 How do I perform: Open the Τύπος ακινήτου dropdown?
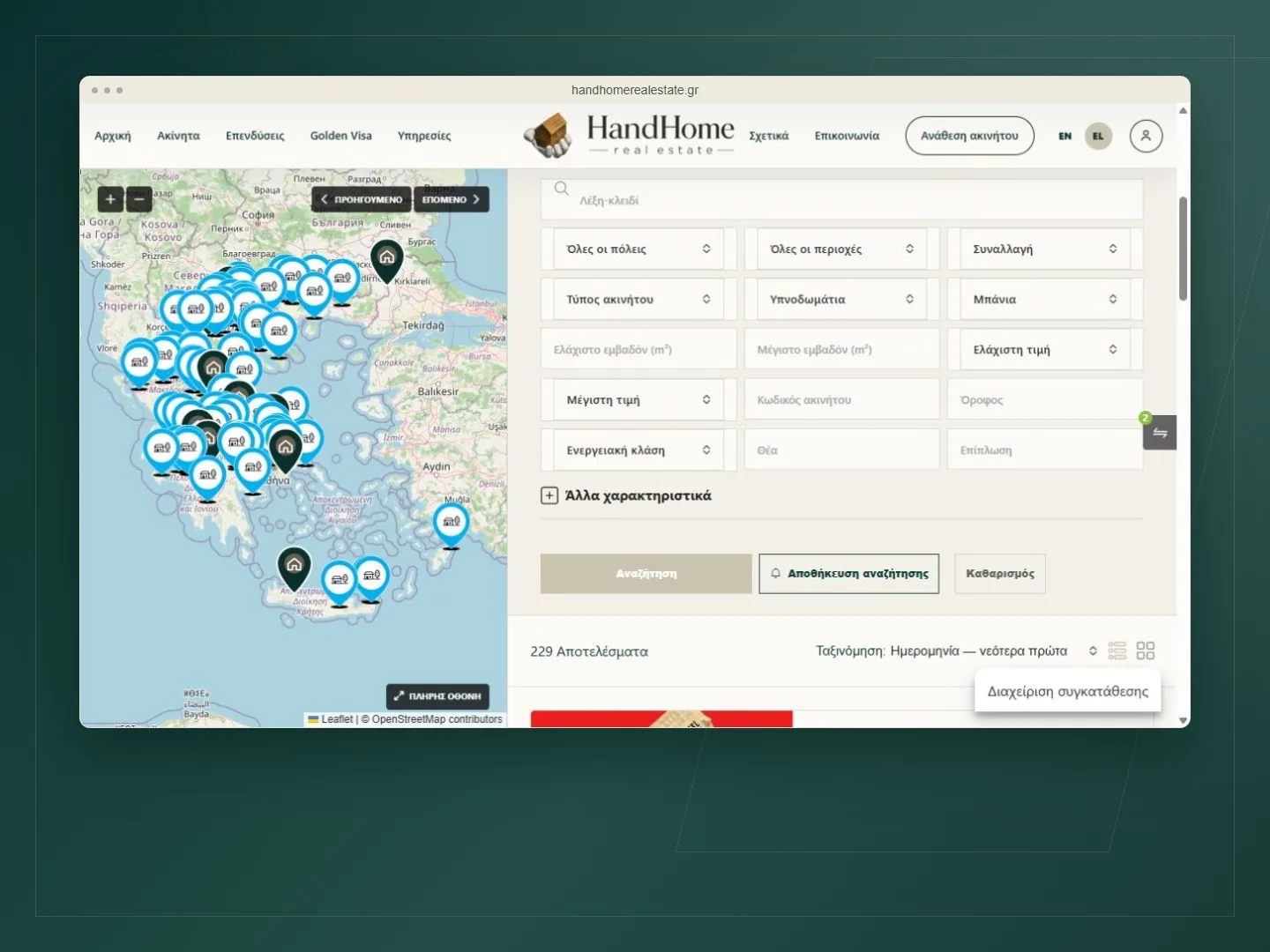pyautogui.click(x=639, y=299)
